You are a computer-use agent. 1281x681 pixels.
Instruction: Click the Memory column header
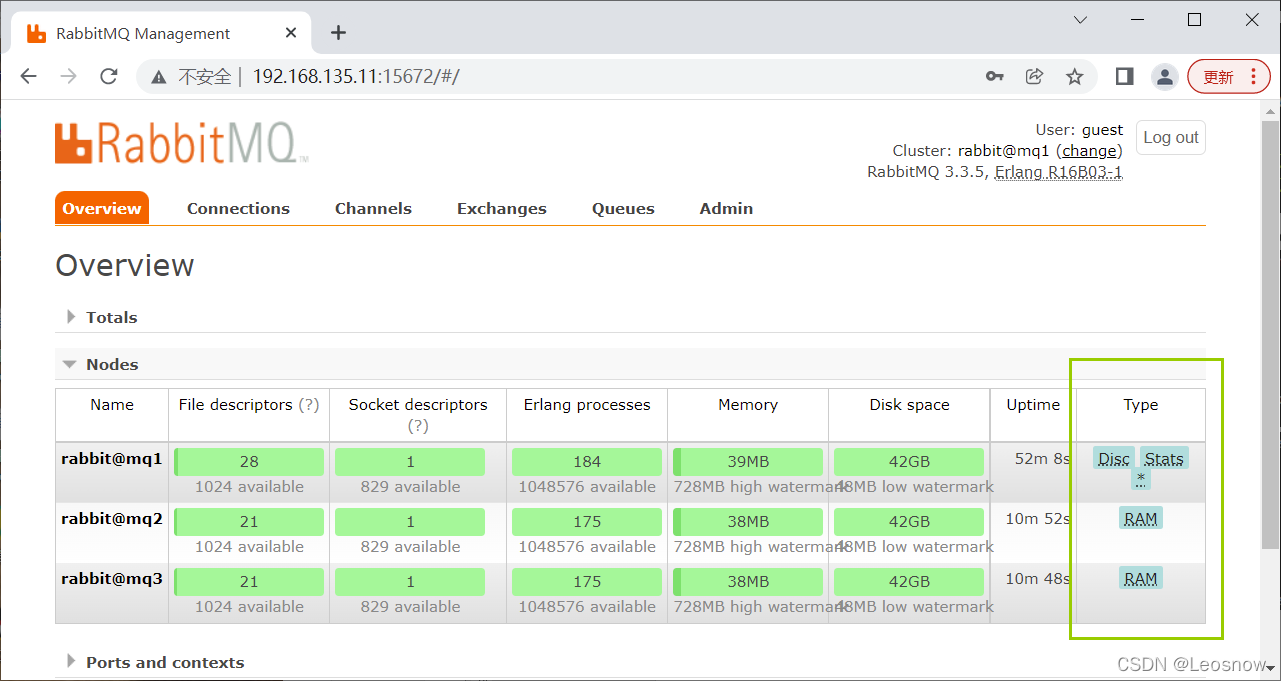(748, 405)
